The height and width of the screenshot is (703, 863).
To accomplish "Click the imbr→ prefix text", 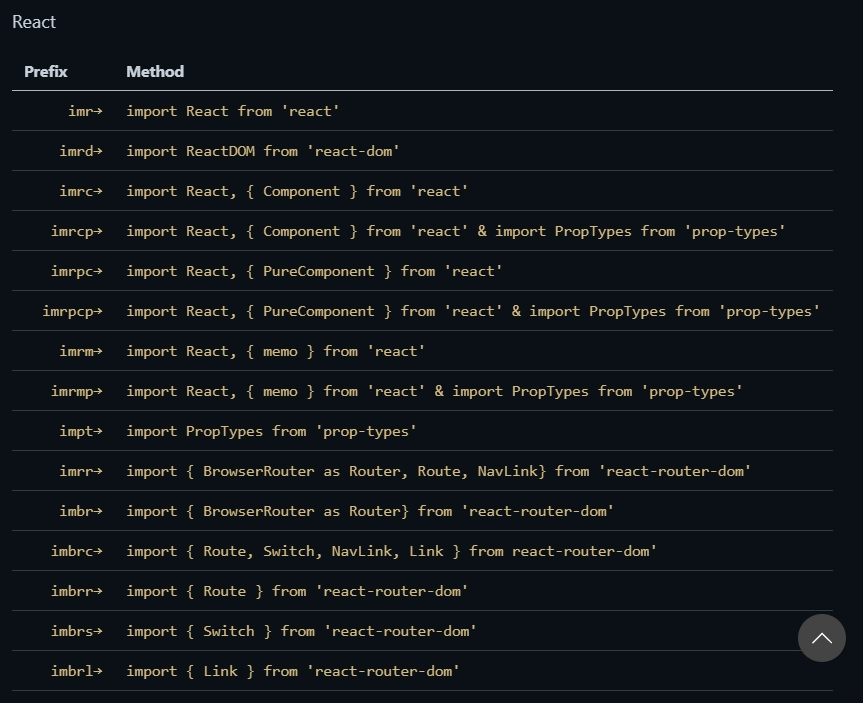I will (x=81, y=511).
